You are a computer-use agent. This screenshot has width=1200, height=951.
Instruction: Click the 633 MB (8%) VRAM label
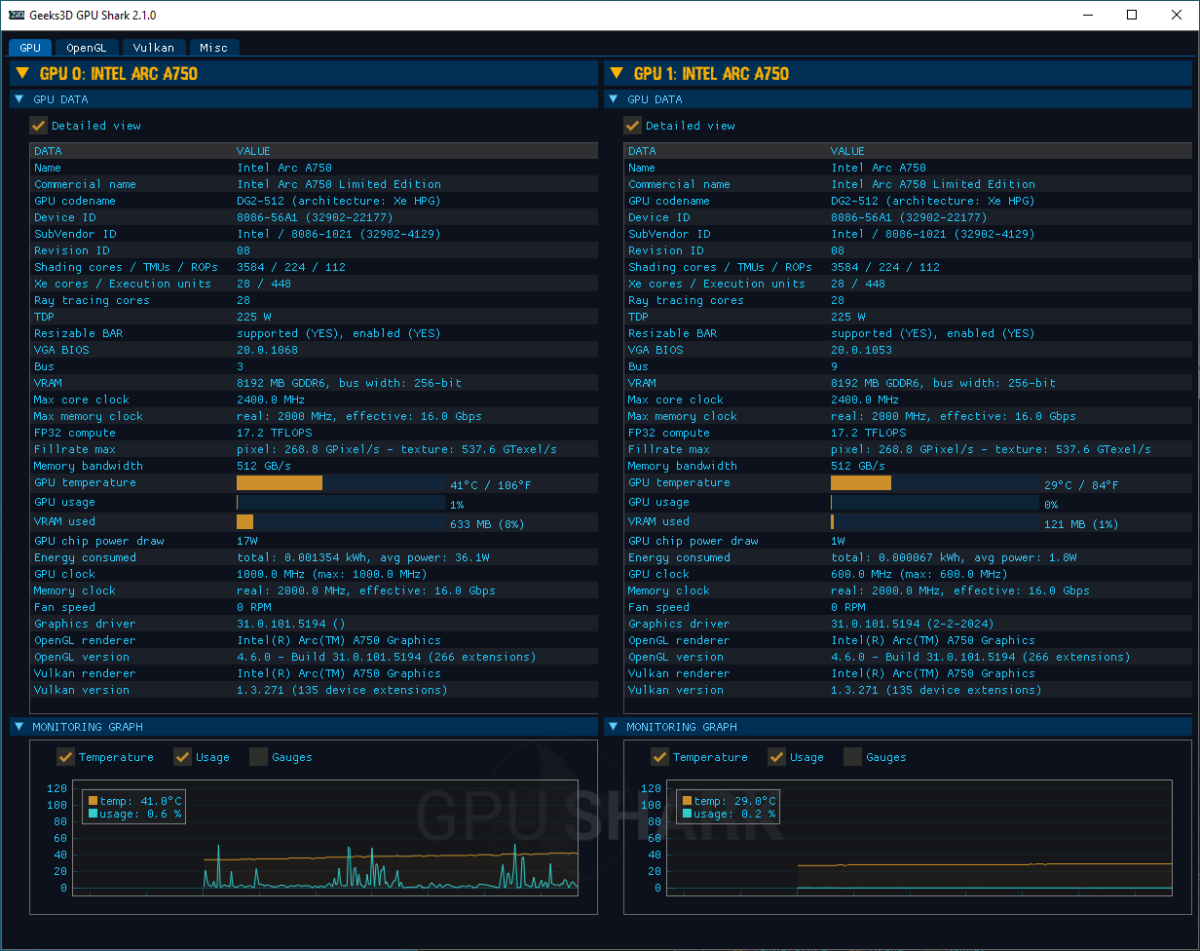(x=487, y=524)
